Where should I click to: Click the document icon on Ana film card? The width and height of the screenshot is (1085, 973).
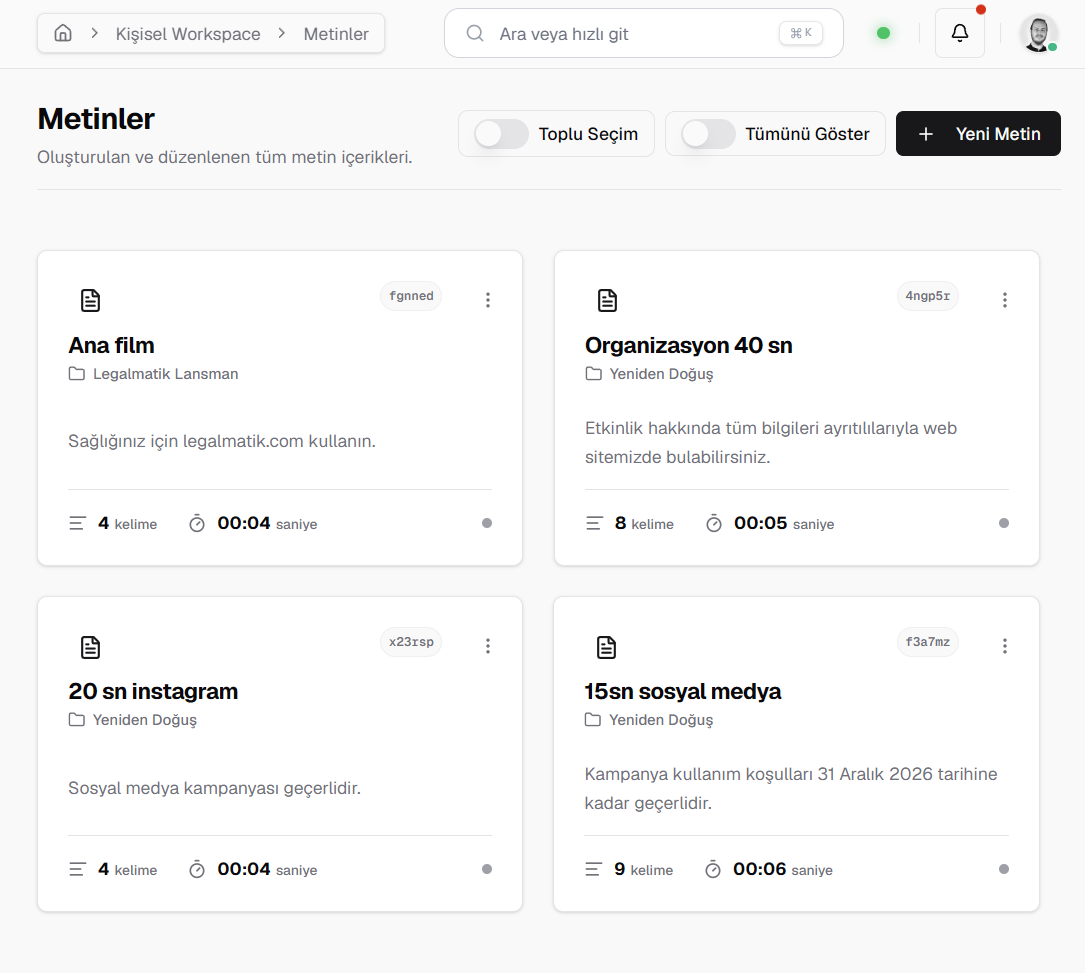coord(91,300)
